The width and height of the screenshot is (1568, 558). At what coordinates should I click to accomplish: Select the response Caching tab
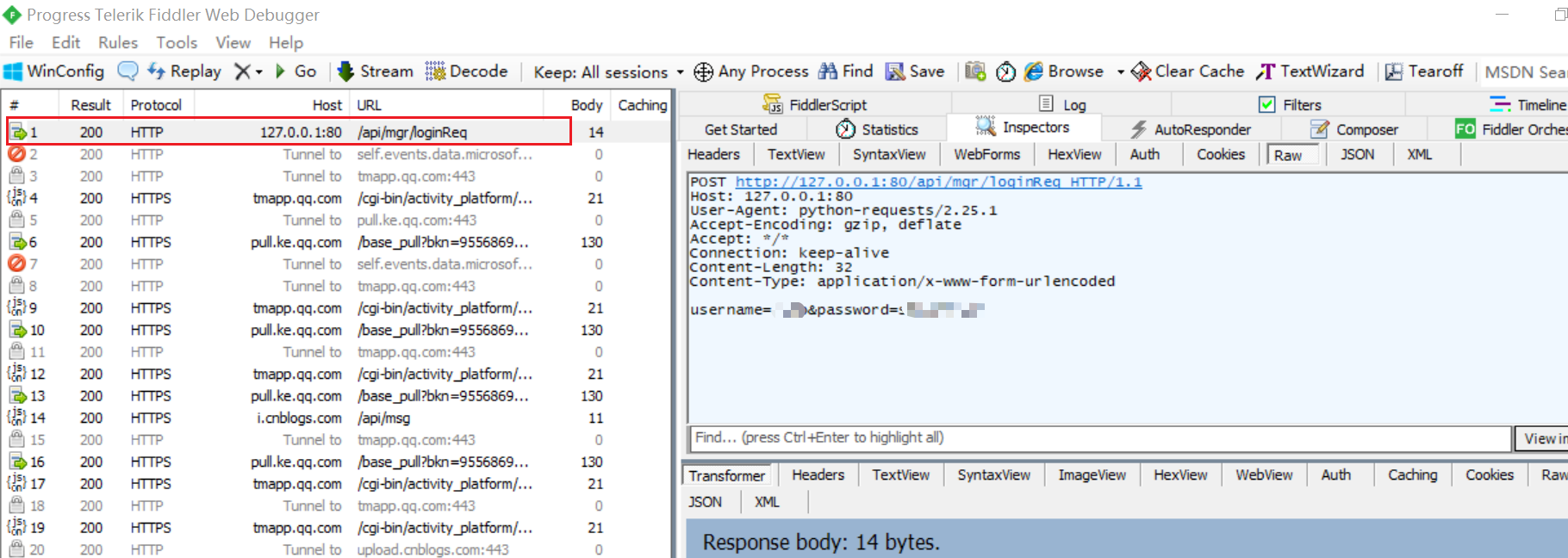pos(1412,474)
